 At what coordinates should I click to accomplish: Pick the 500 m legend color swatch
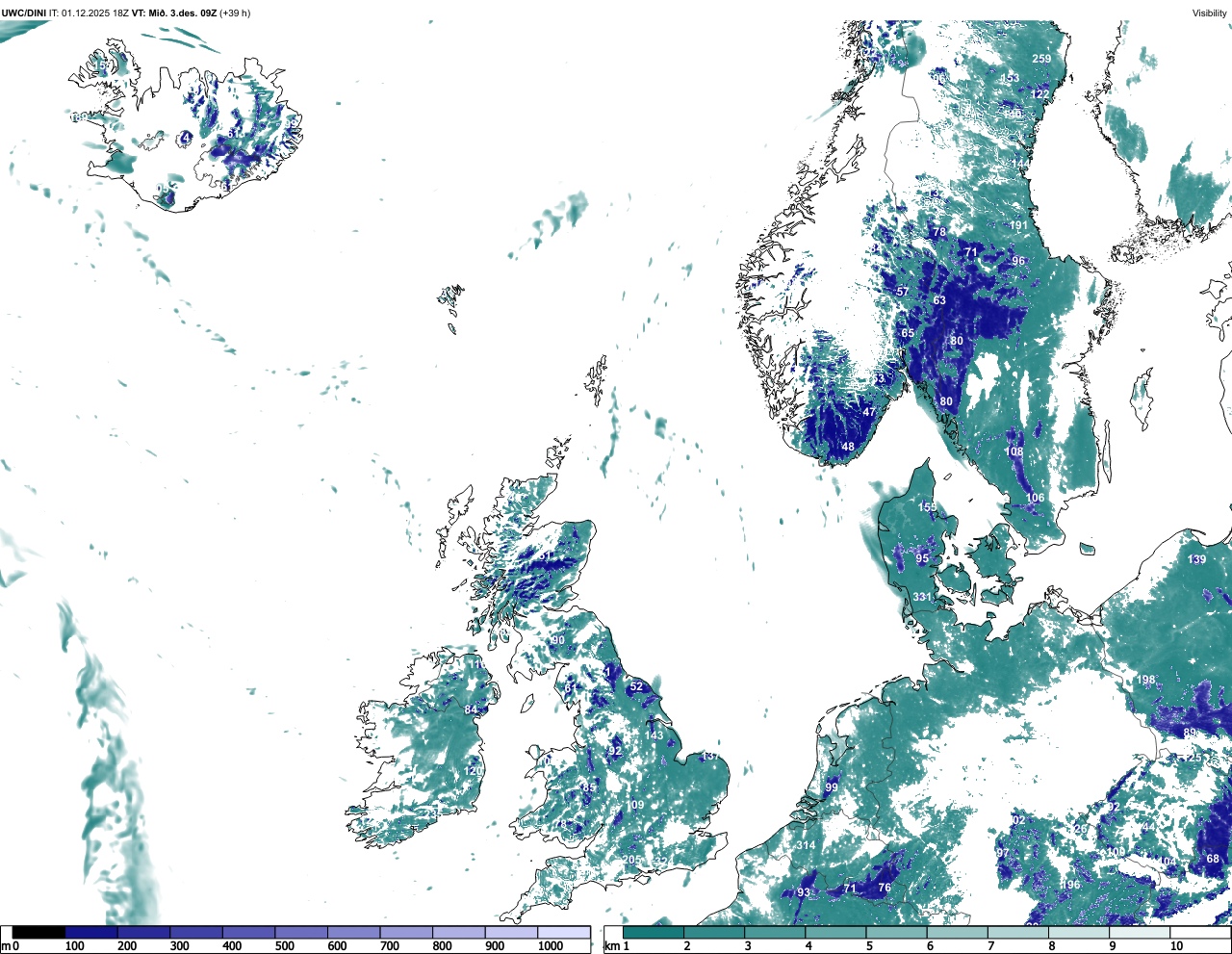click(301, 932)
